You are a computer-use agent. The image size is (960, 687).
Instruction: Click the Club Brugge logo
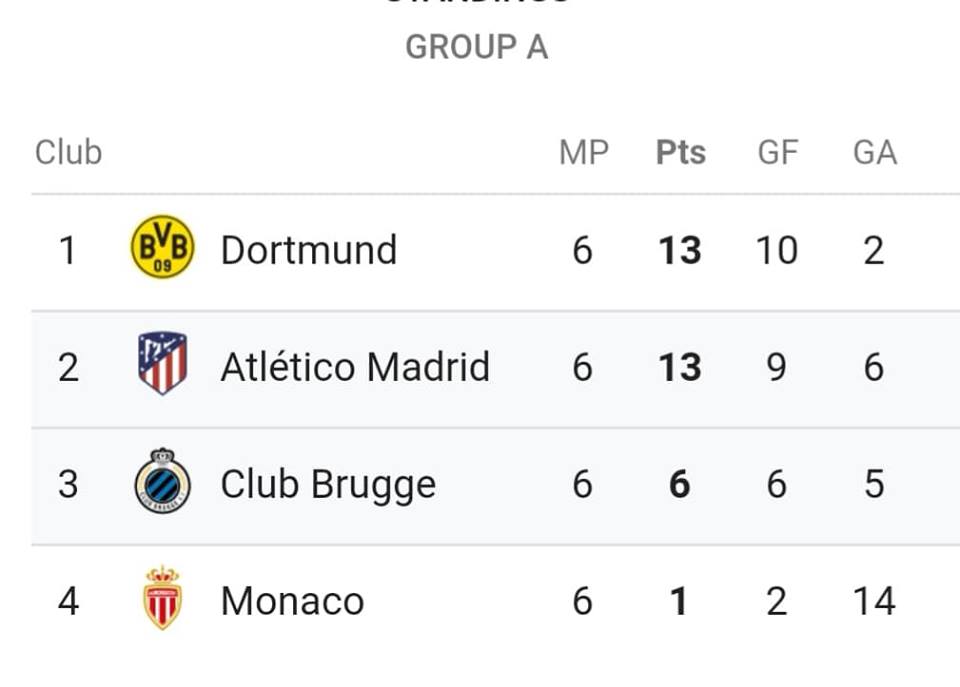click(x=162, y=481)
